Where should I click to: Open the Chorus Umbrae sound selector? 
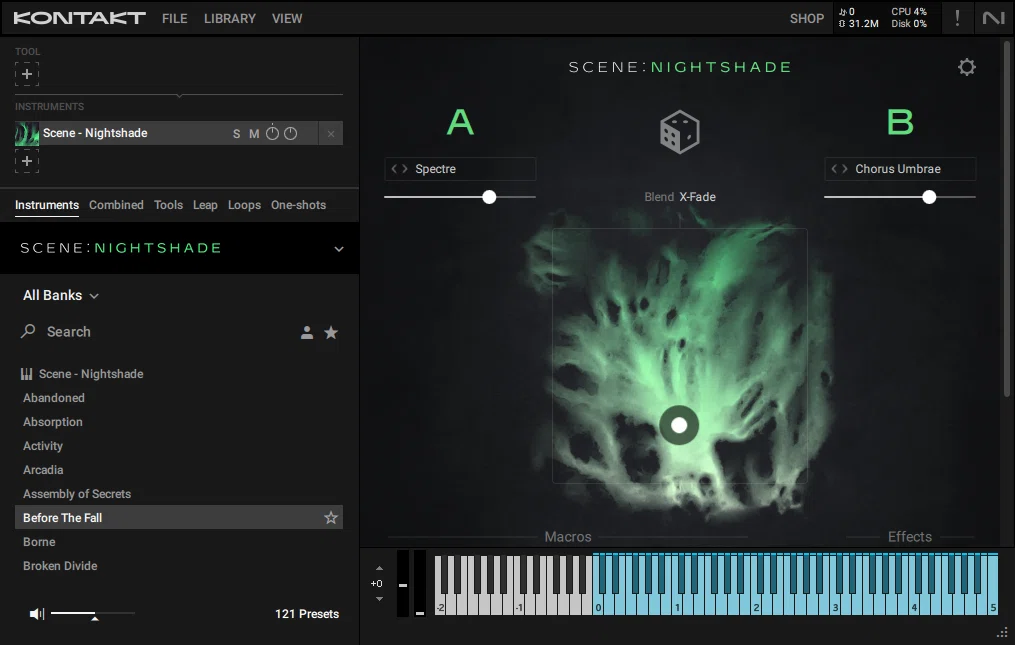click(900, 168)
